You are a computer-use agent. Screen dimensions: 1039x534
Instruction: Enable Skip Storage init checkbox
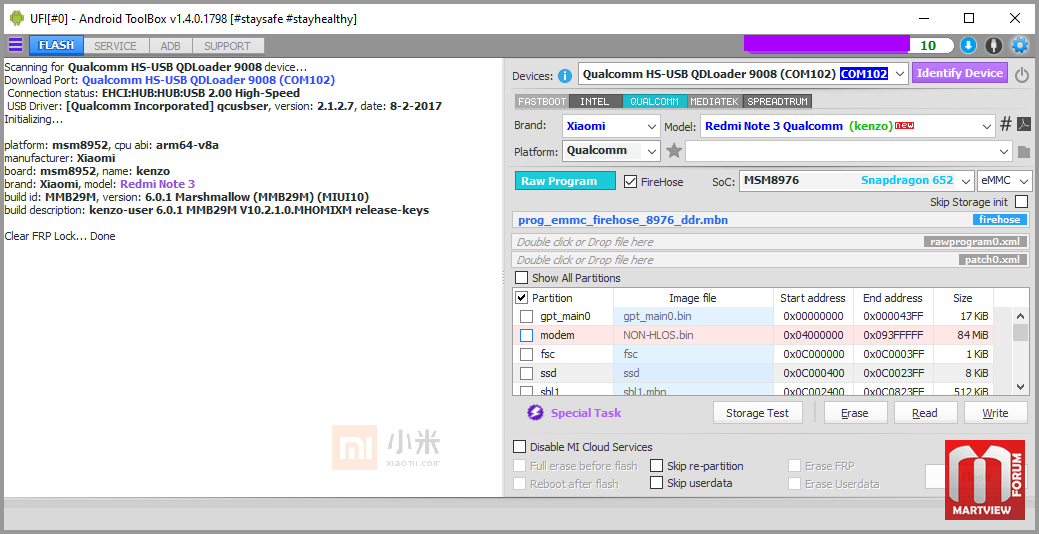[x=1022, y=201]
